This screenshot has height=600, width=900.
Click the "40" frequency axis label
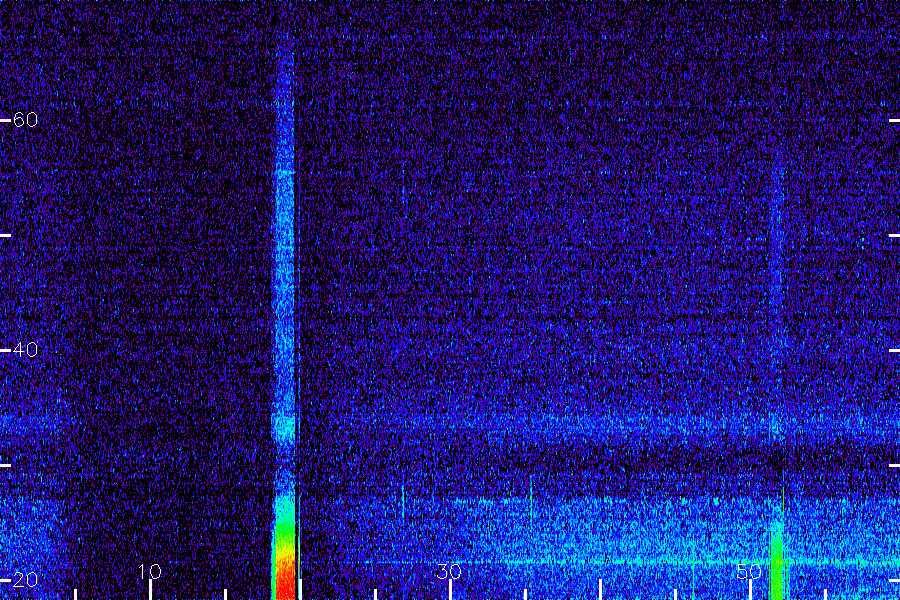click(25, 349)
